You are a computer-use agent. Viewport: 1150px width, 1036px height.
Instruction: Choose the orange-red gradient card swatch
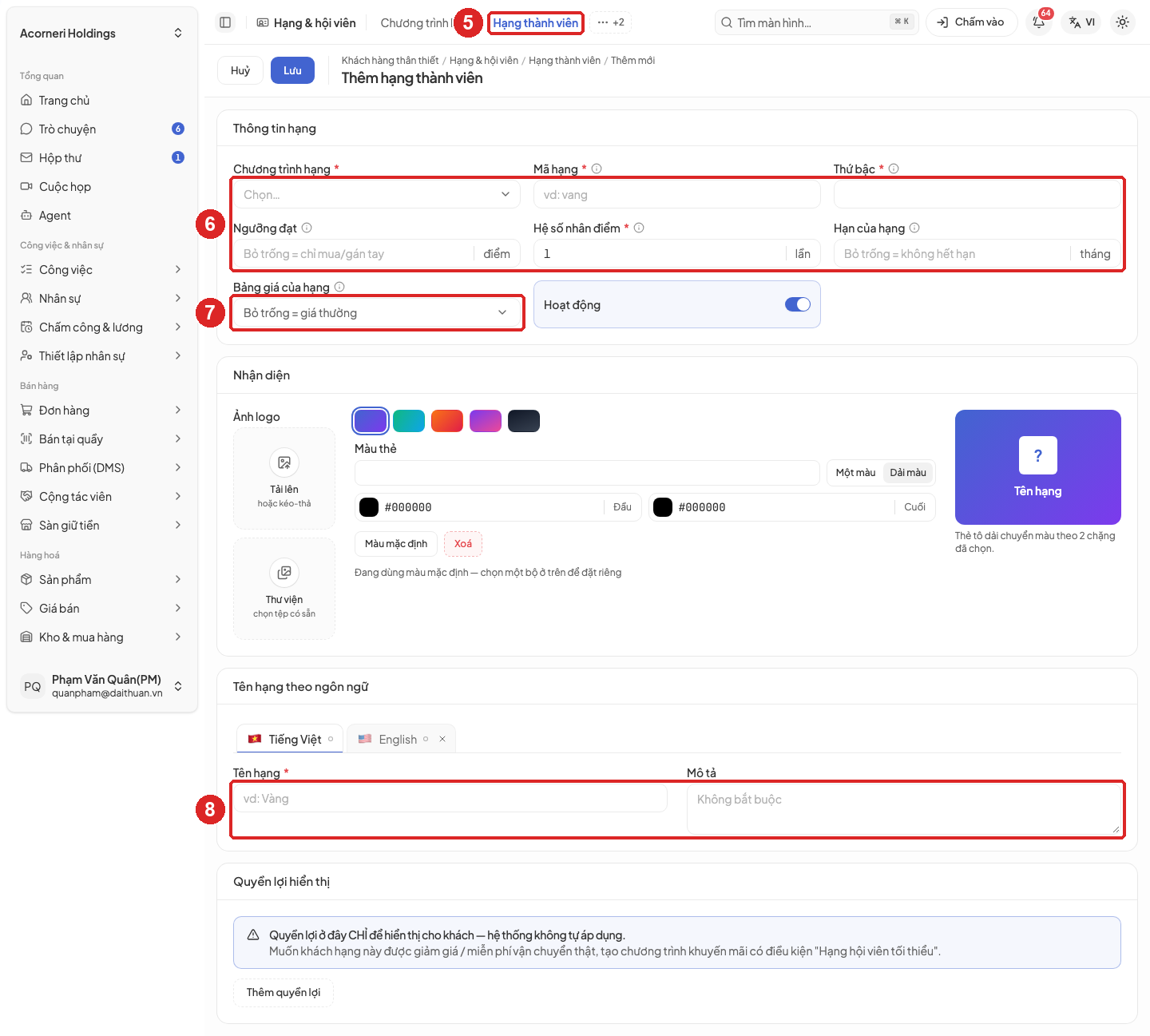[447, 421]
